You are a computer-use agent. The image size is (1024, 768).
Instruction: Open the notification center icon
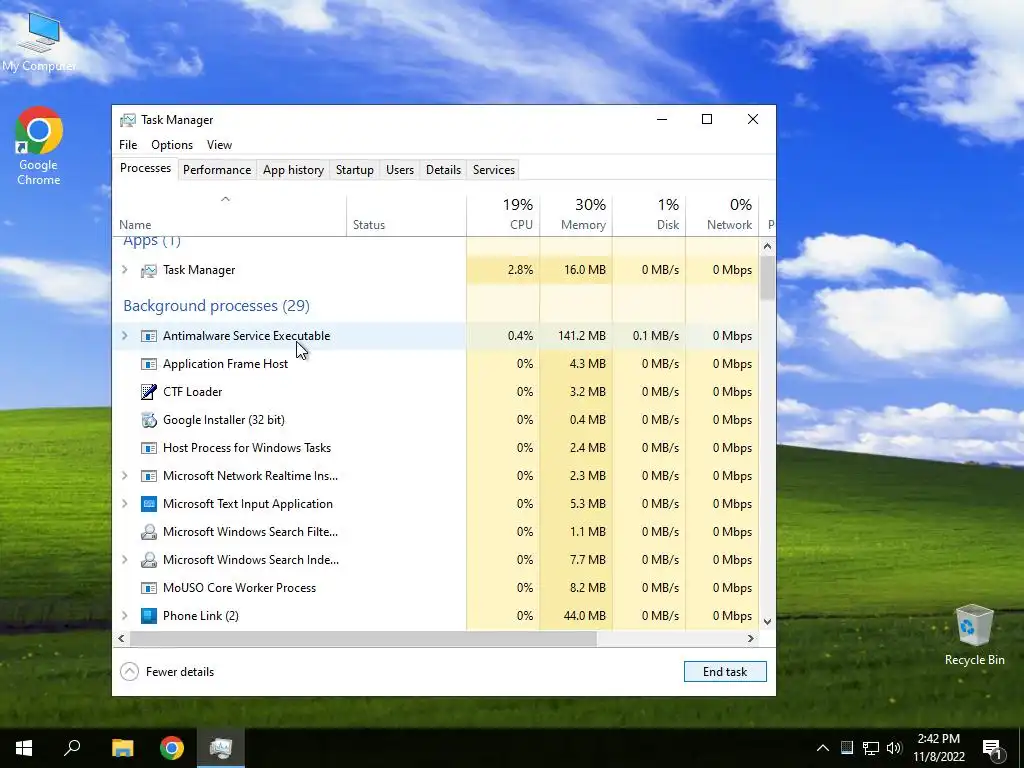coord(993,748)
